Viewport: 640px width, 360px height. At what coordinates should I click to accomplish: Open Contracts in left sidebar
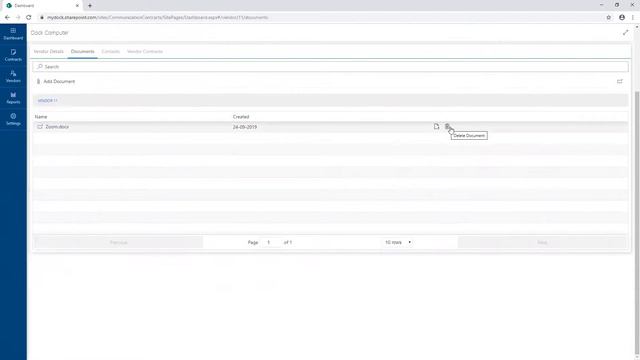click(x=13, y=55)
